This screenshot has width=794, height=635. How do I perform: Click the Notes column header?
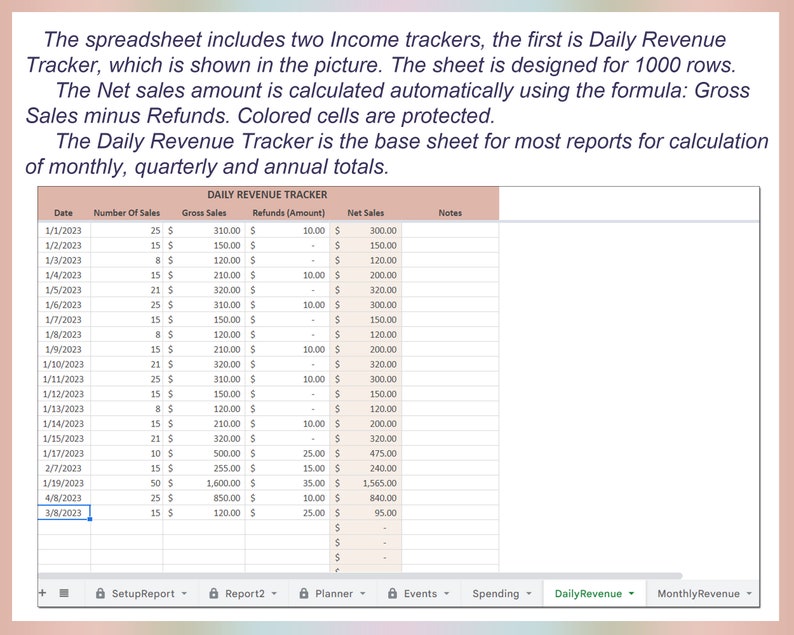(450, 213)
